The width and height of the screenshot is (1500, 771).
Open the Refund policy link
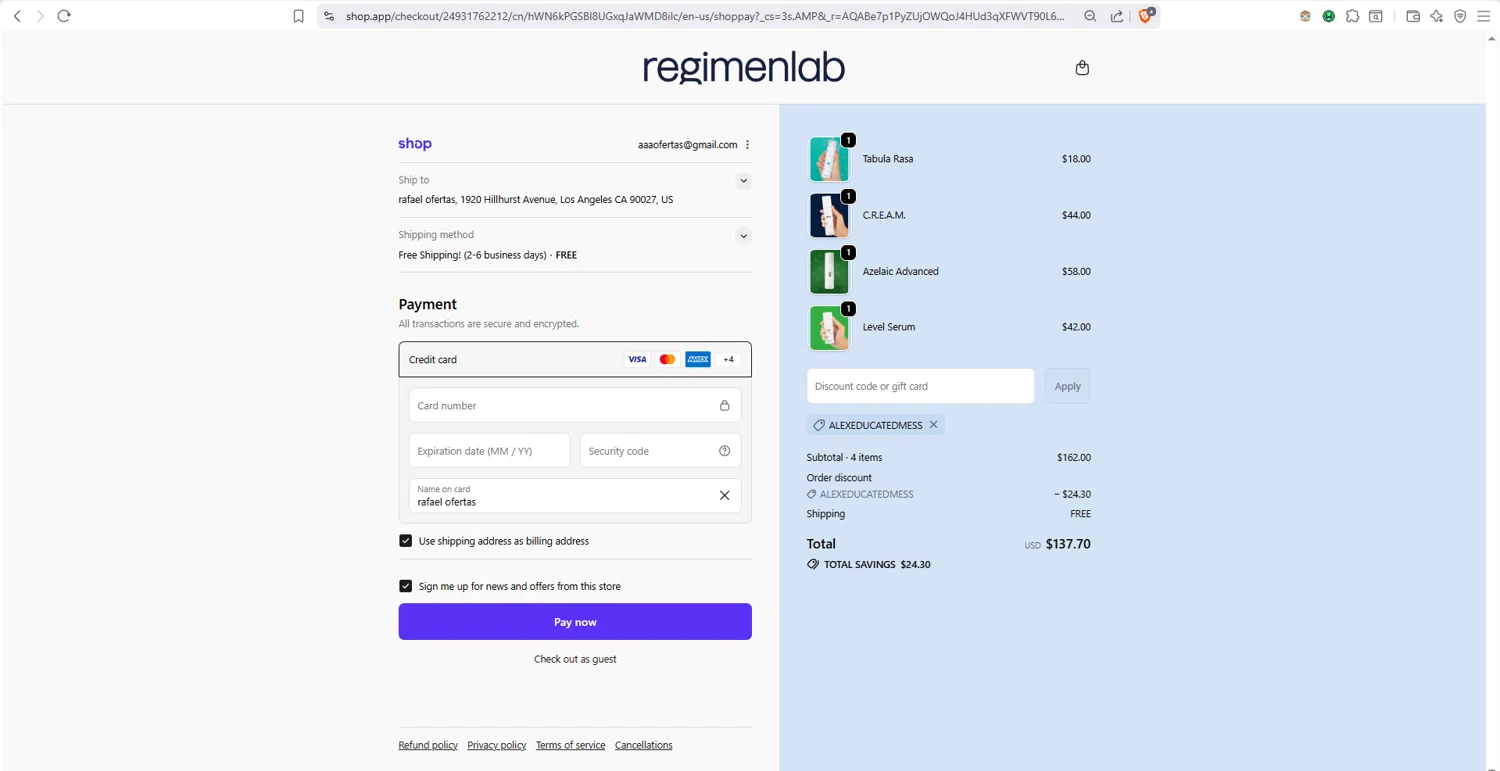tap(428, 745)
